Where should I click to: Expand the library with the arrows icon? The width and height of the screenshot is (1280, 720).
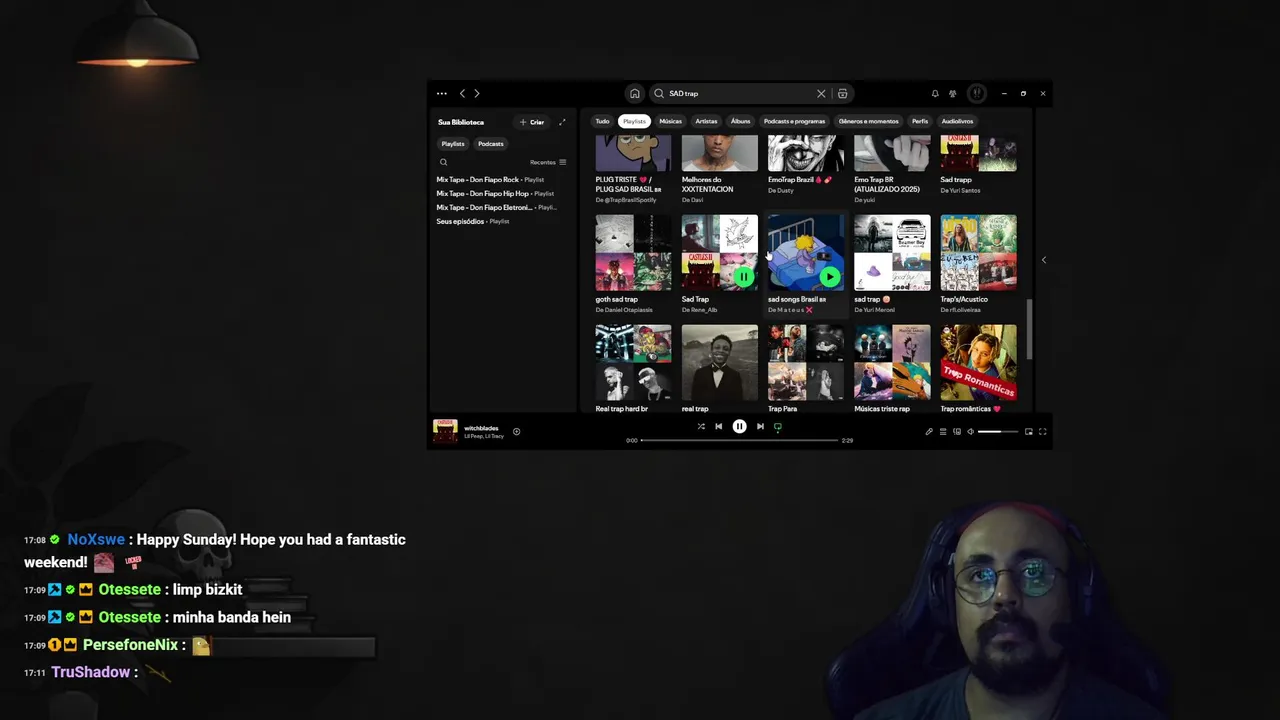click(562, 122)
